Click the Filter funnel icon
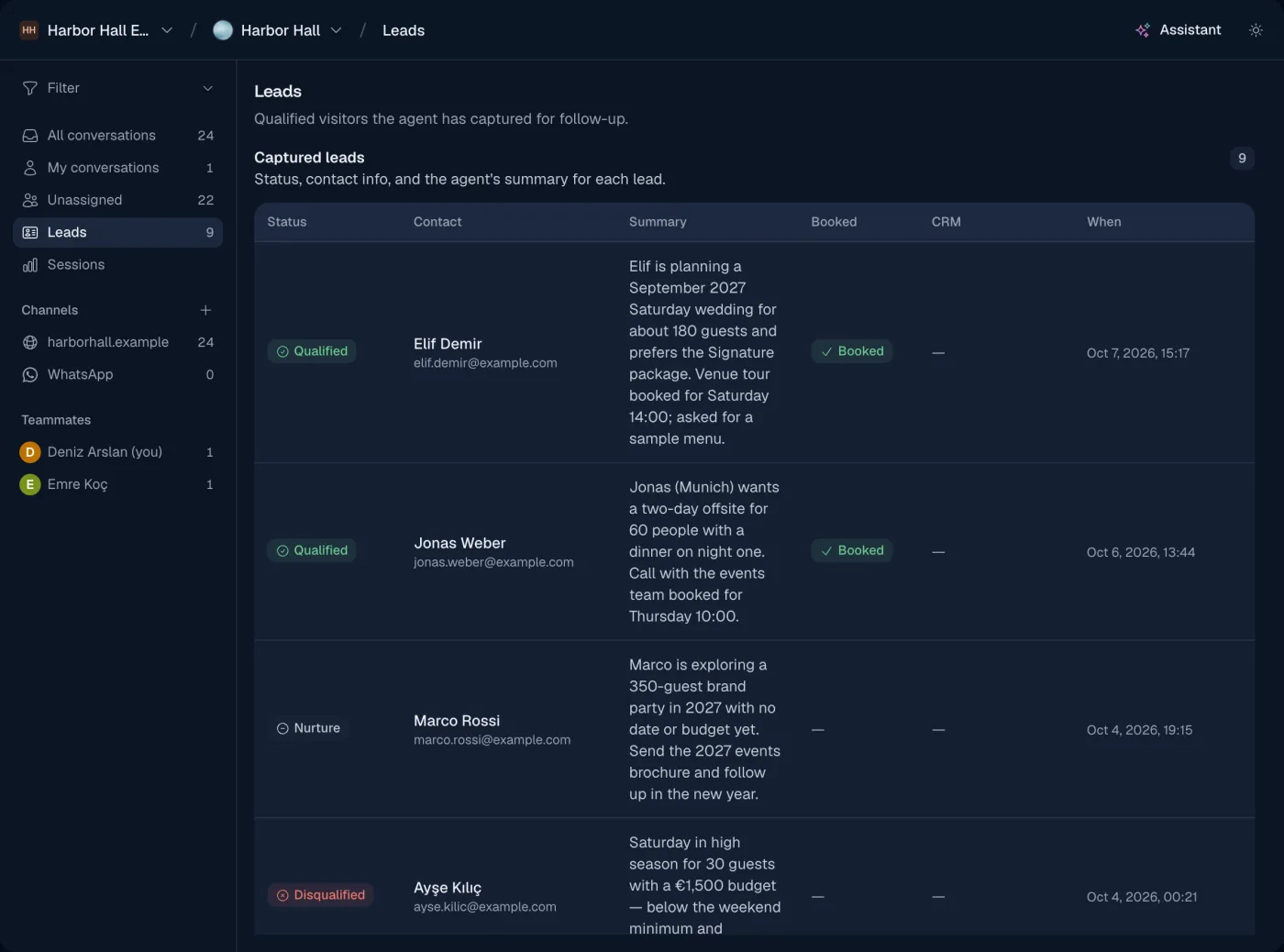The height and width of the screenshot is (952, 1284). pyautogui.click(x=30, y=88)
